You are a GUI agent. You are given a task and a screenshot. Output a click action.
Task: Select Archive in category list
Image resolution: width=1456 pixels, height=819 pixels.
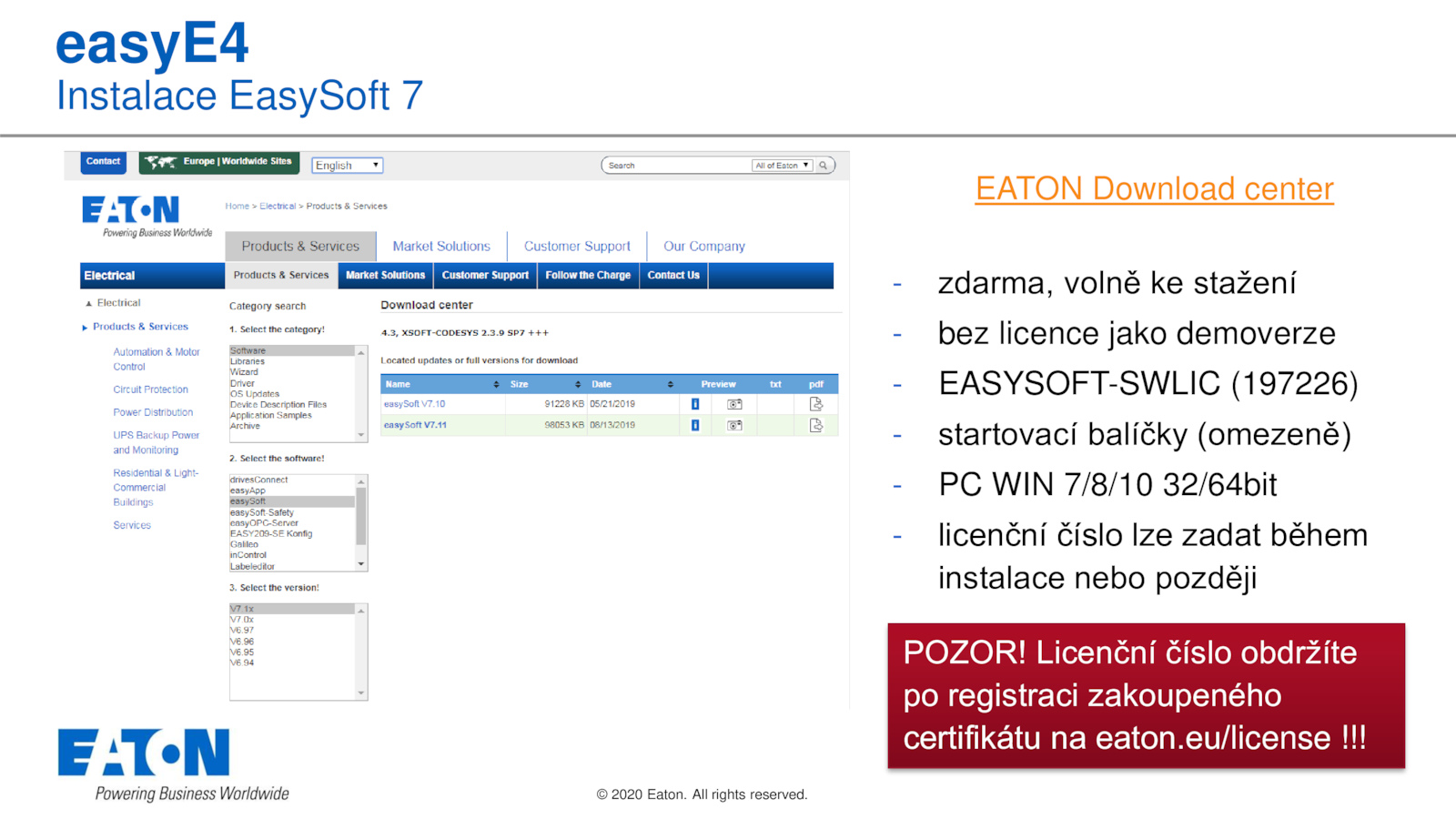tap(245, 426)
